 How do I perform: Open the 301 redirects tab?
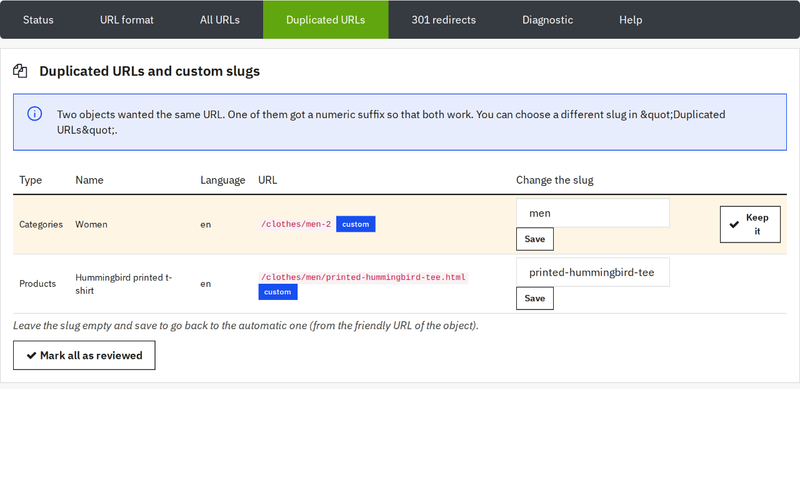click(443, 20)
